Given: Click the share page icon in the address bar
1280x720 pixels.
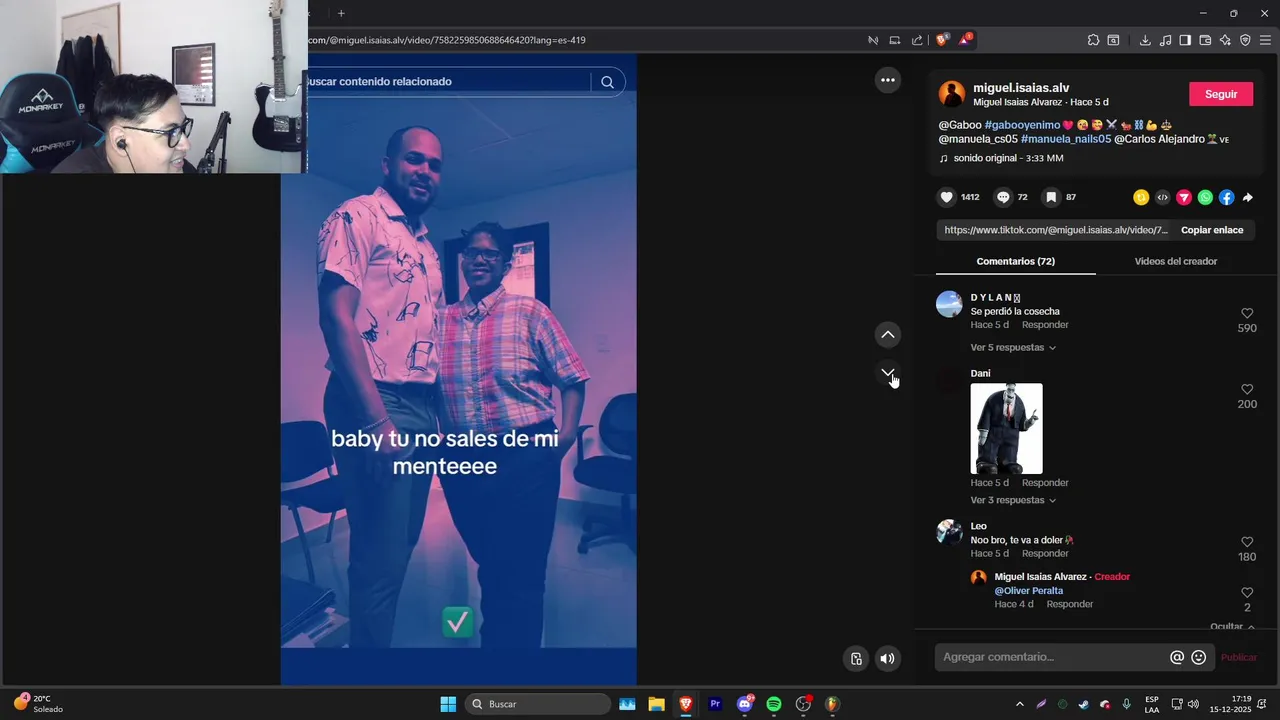Looking at the screenshot, I should [917, 40].
